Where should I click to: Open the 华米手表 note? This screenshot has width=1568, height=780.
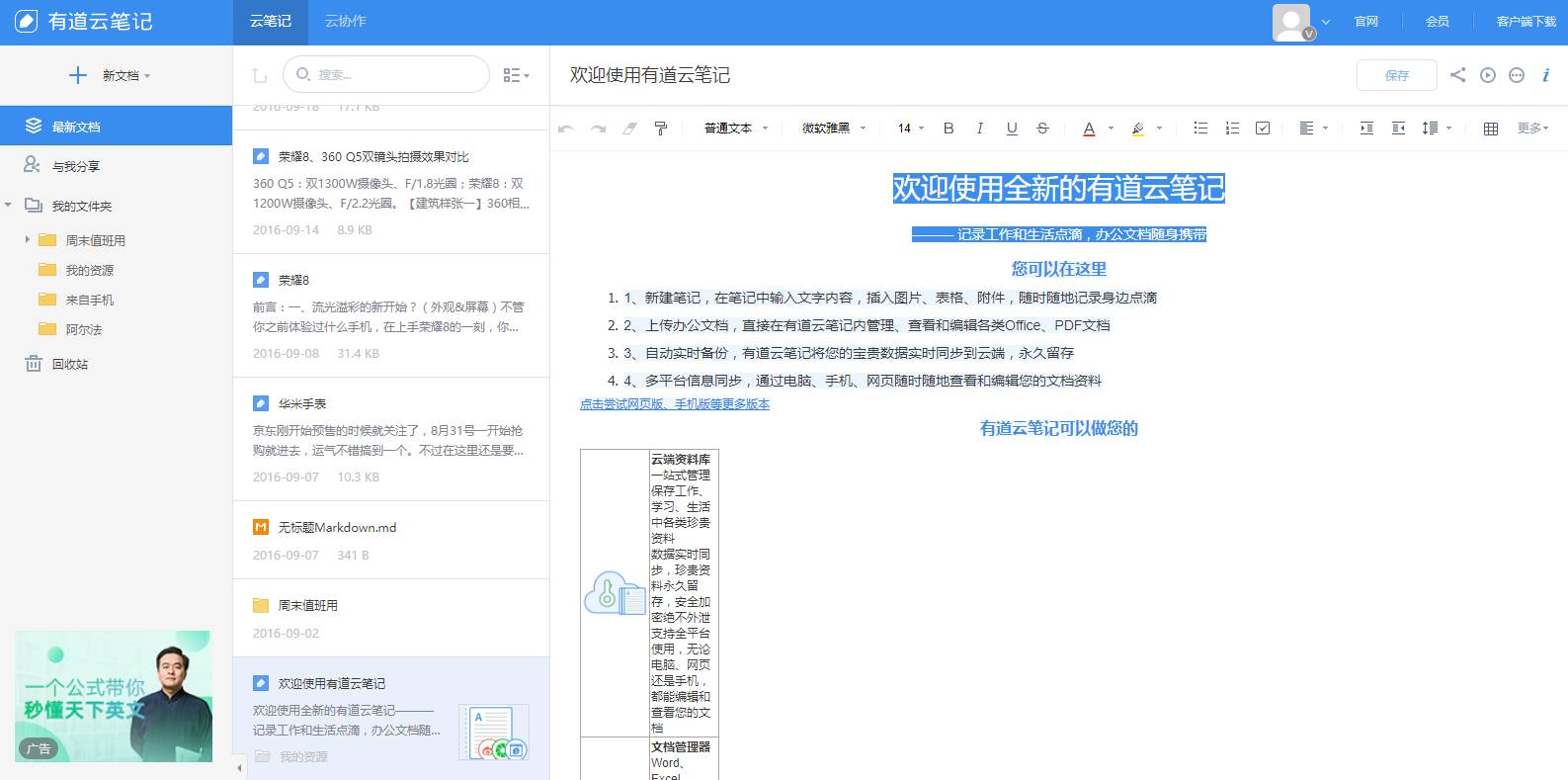(x=391, y=439)
